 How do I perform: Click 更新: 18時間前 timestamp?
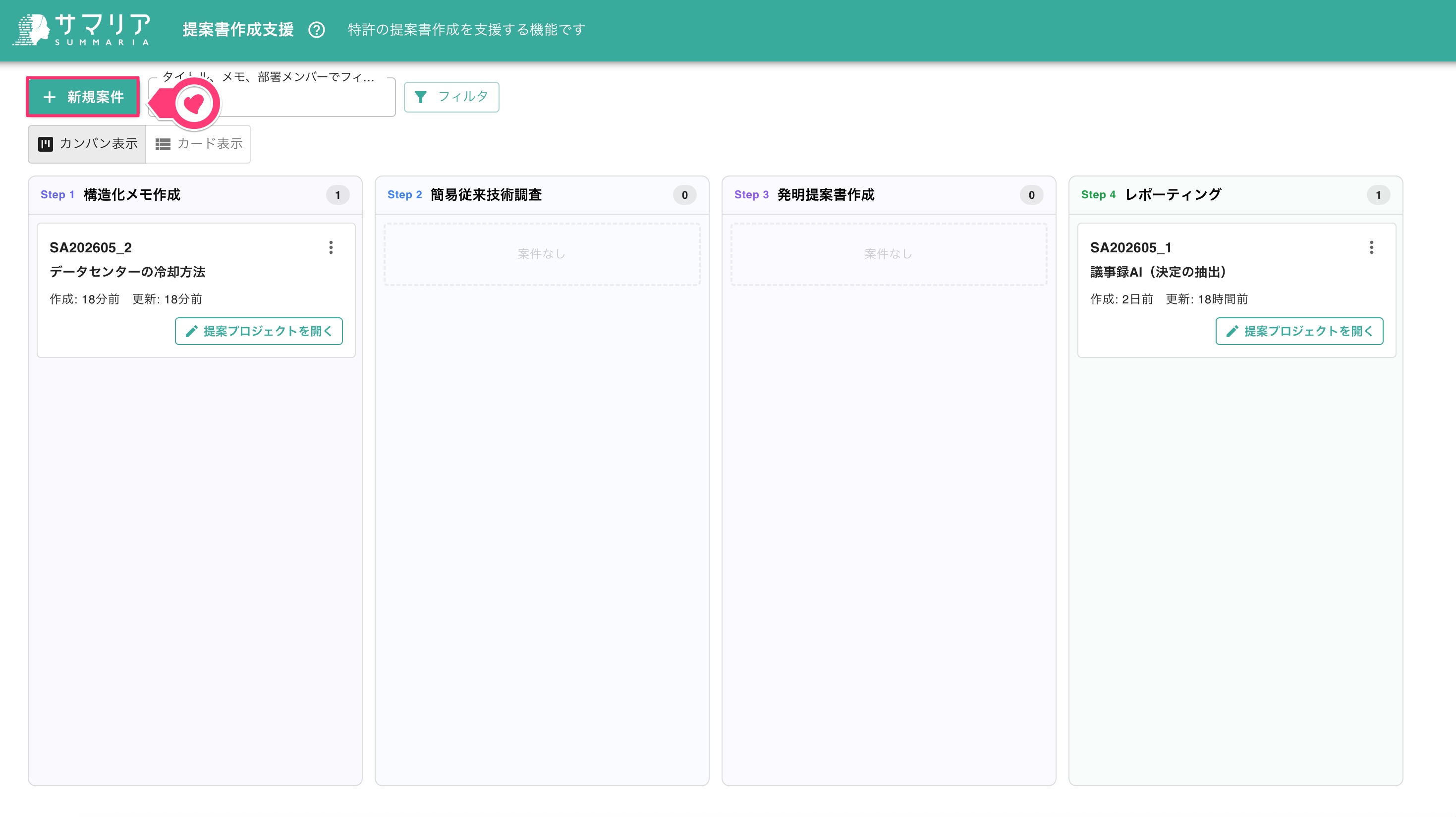[x=1207, y=299]
